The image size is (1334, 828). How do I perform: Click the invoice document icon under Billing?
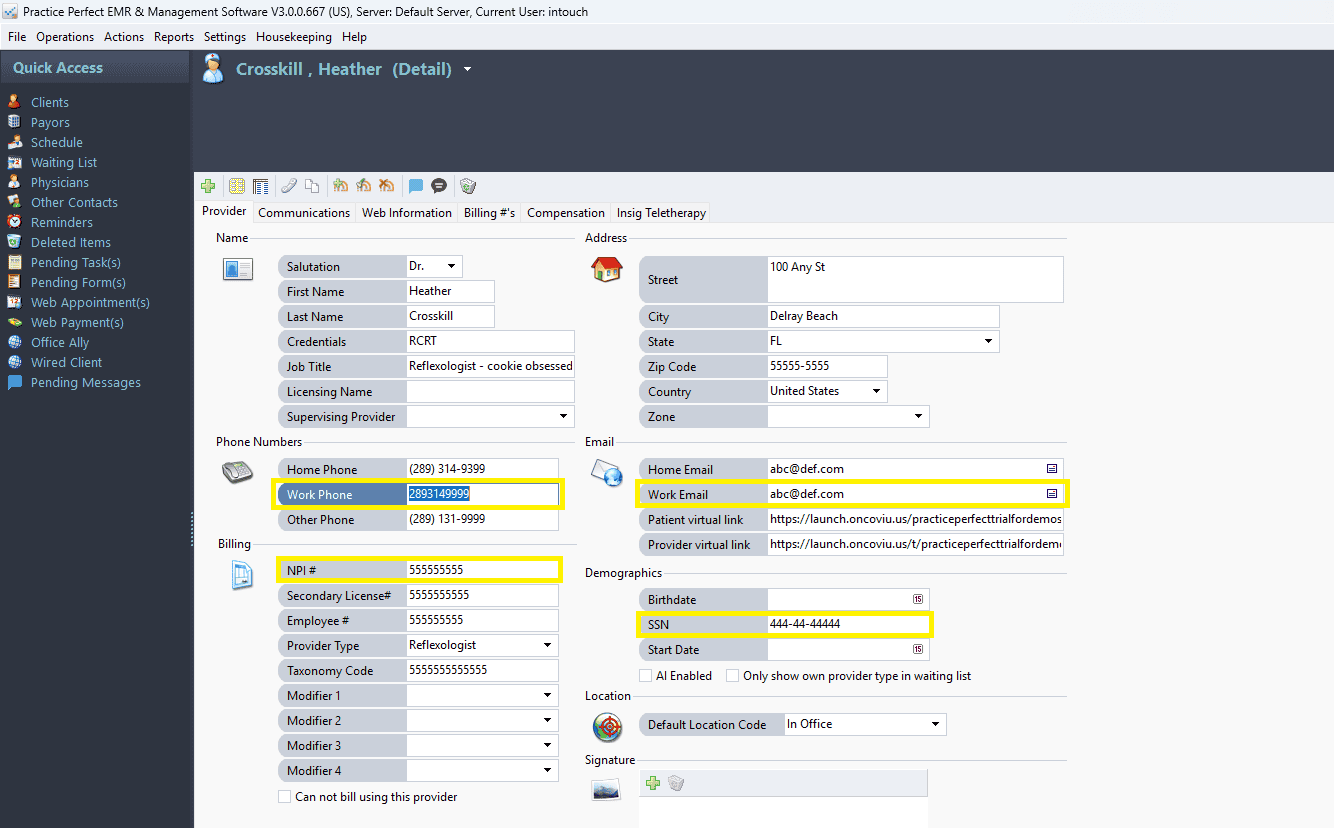pos(242,575)
